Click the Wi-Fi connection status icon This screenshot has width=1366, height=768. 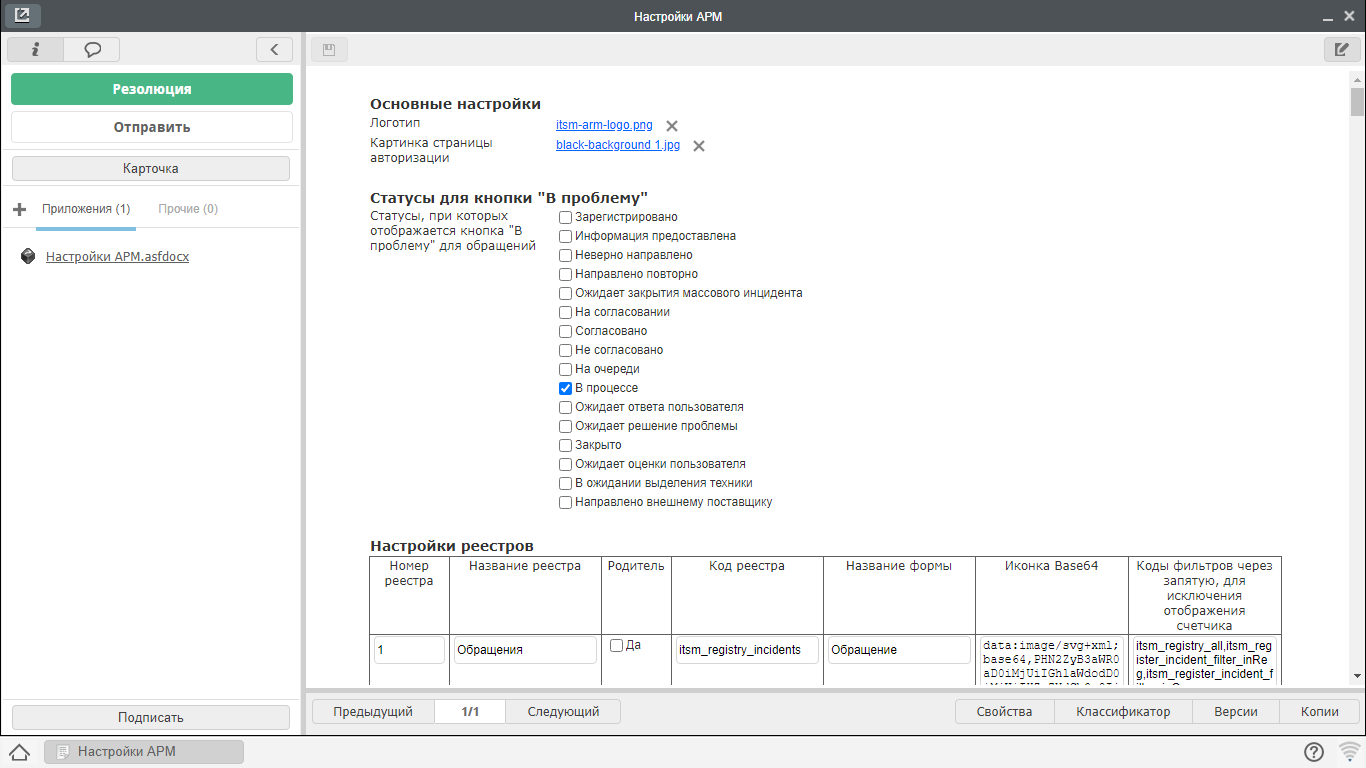pos(1350,752)
